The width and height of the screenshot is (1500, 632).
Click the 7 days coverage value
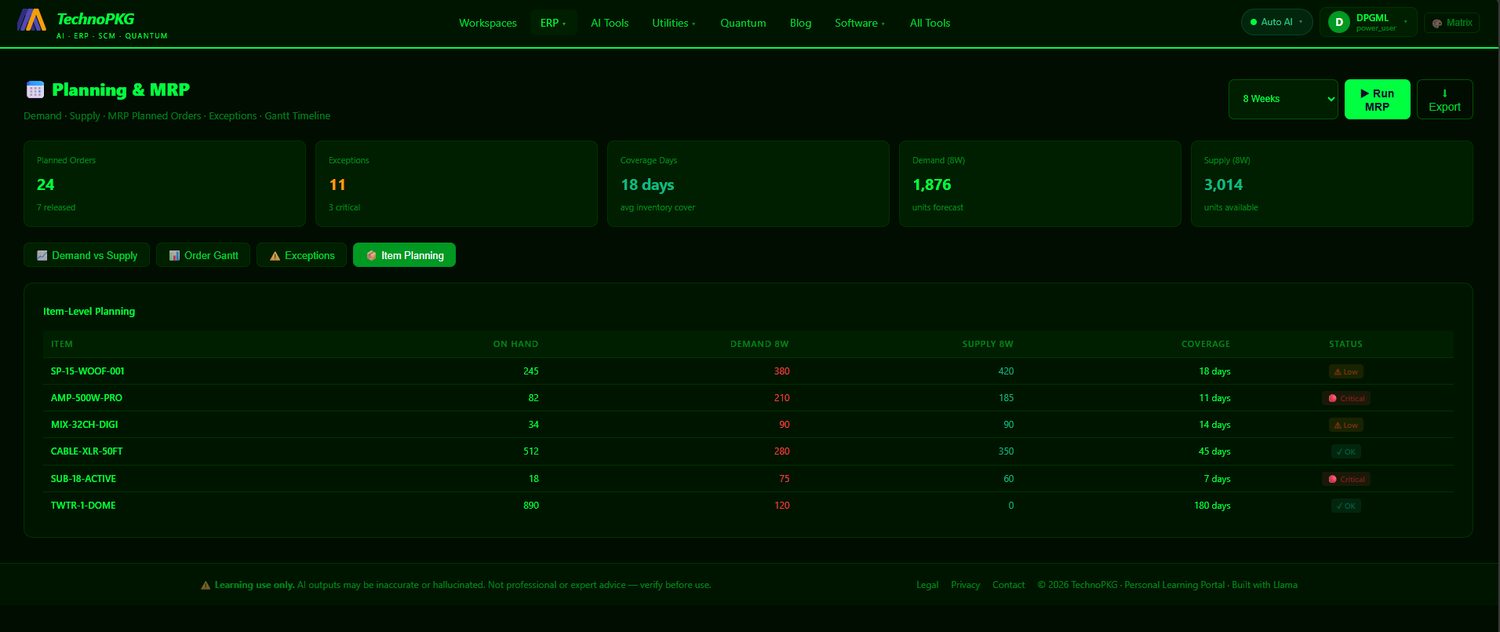pos(1215,479)
